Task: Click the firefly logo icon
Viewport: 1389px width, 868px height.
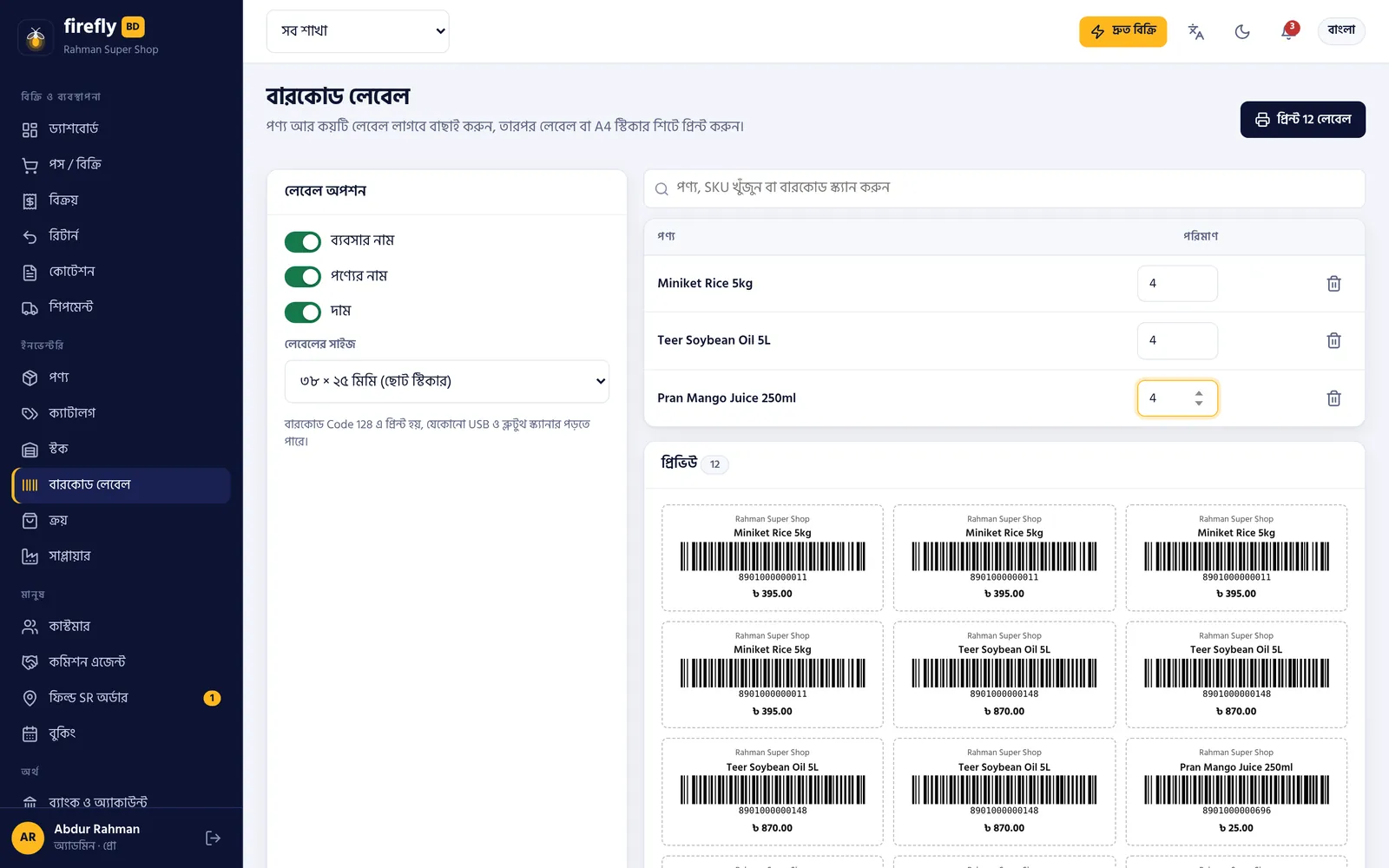Action: pos(36,37)
